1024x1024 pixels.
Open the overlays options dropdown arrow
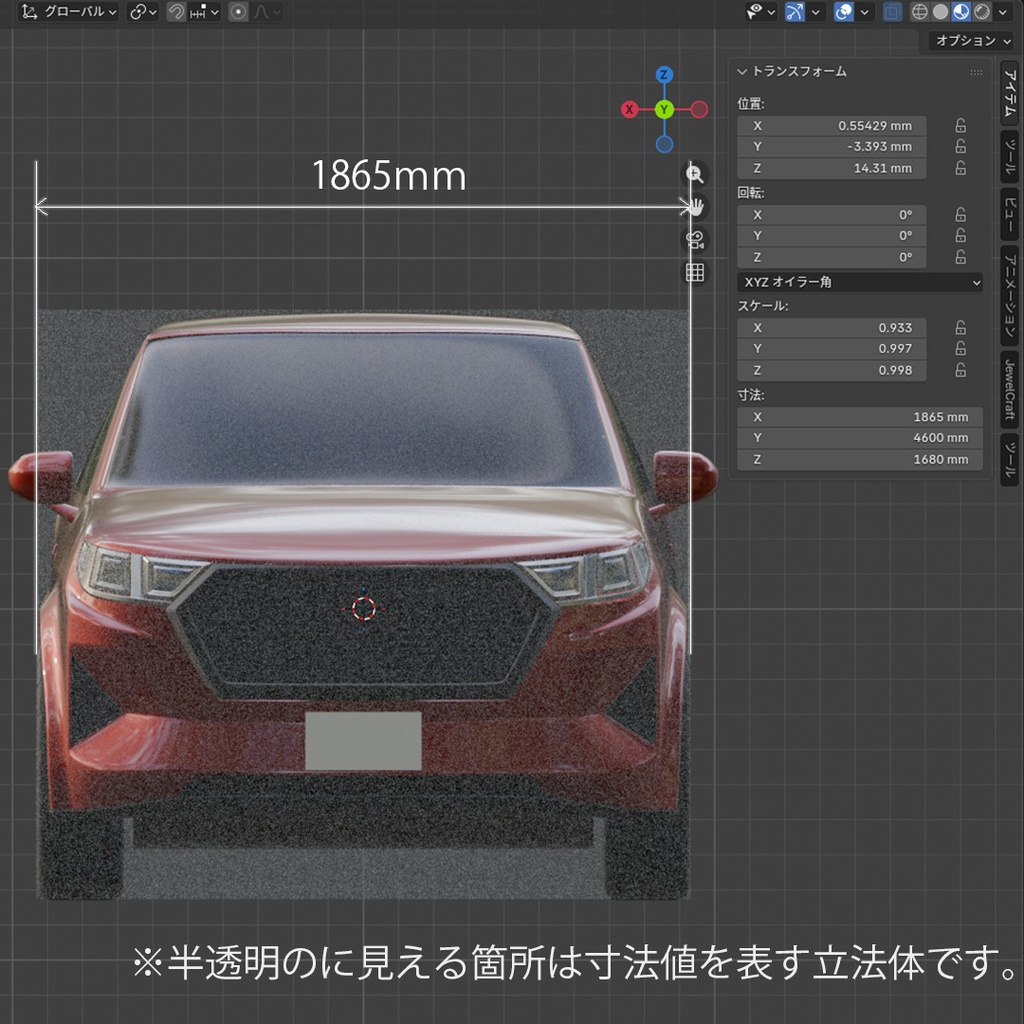pos(865,12)
